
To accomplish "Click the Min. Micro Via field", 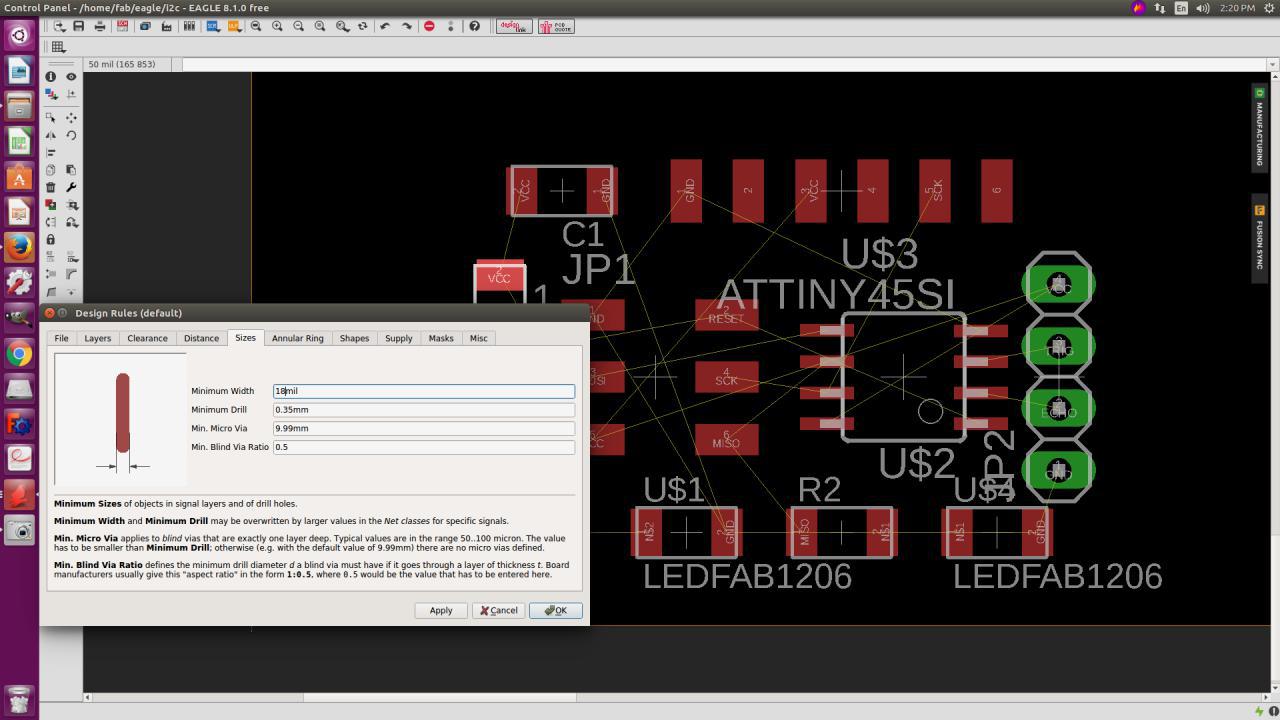I will click(424, 428).
